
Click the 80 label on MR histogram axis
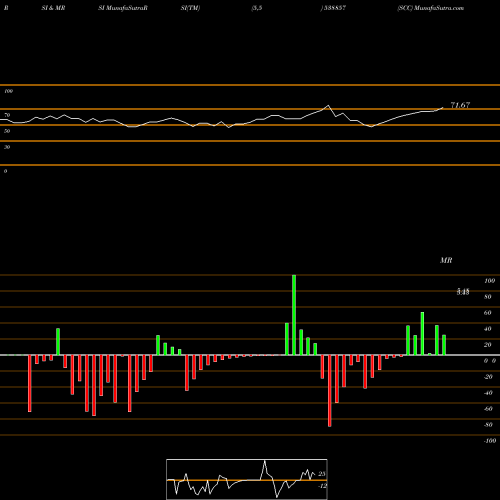click(488, 297)
